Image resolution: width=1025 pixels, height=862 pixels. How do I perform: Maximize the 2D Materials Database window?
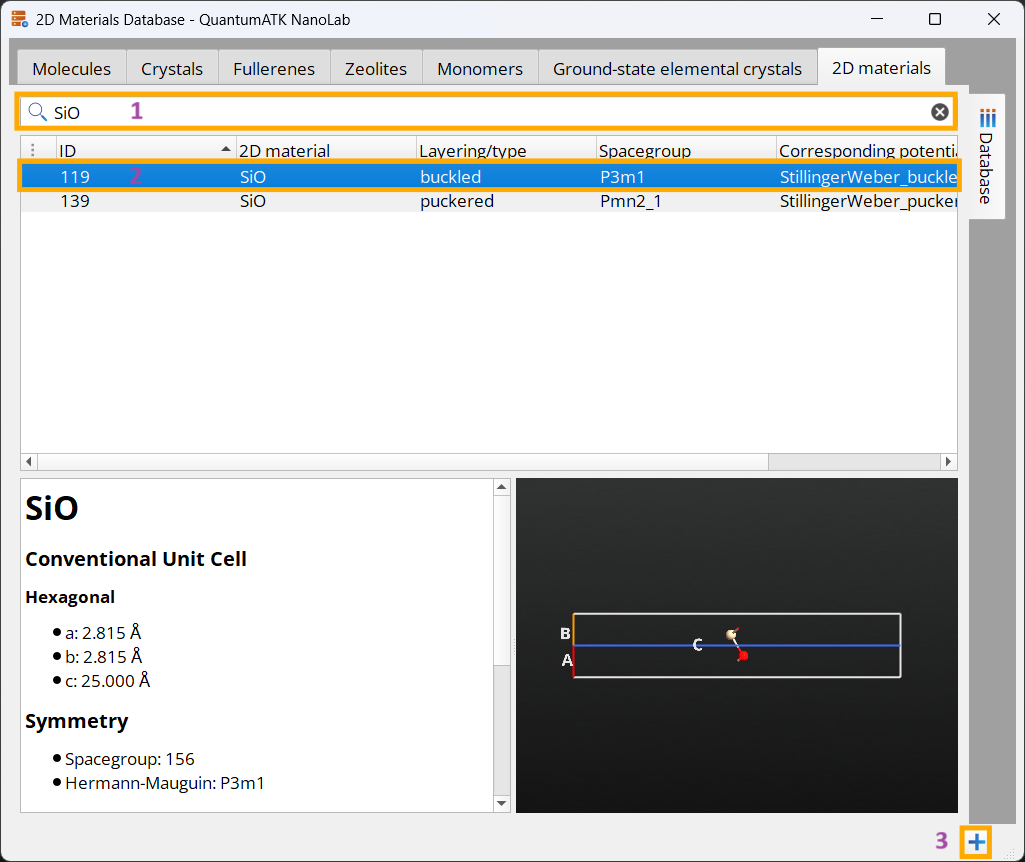point(935,19)
